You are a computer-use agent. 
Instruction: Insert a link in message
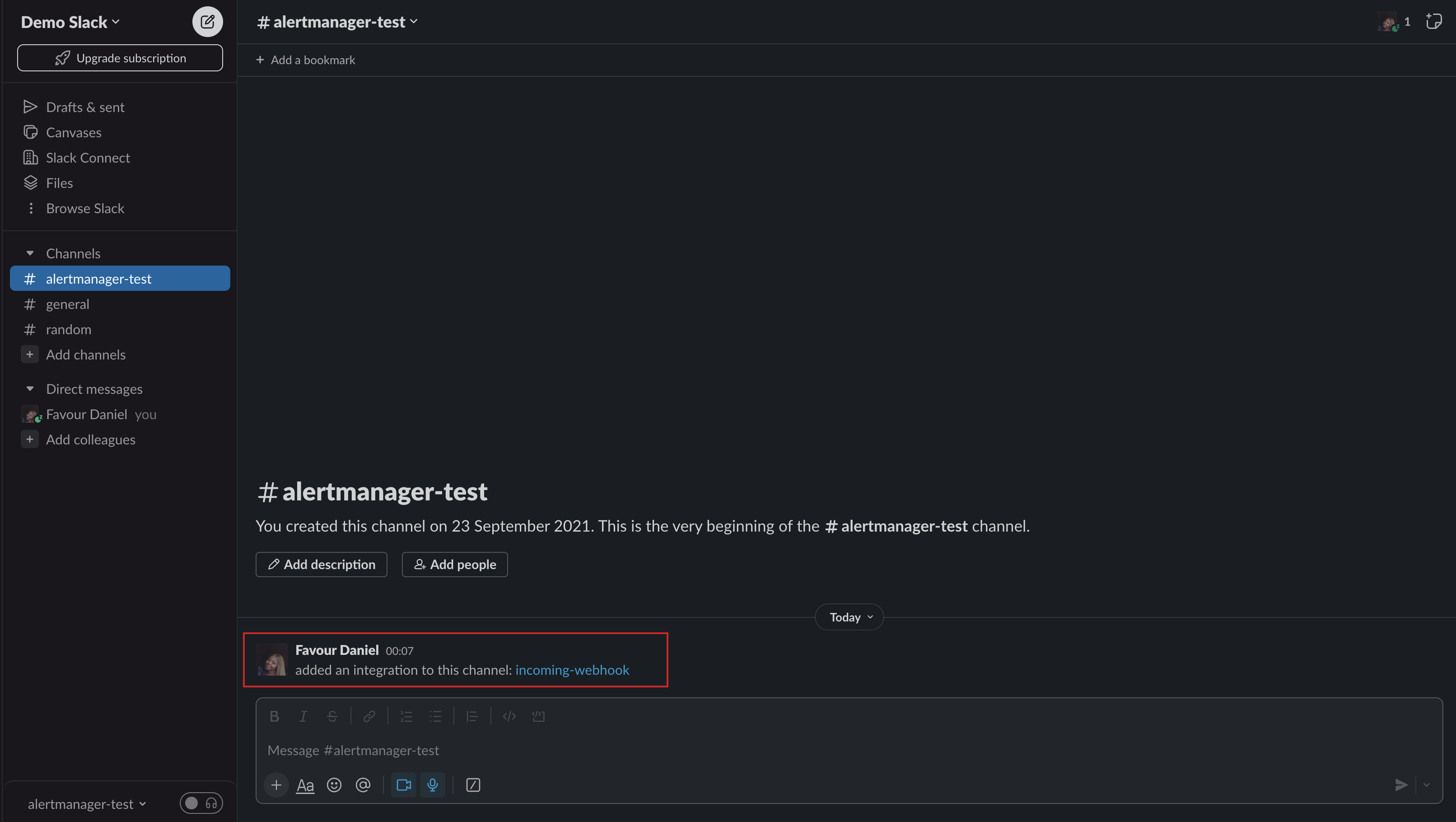[369, 716]
